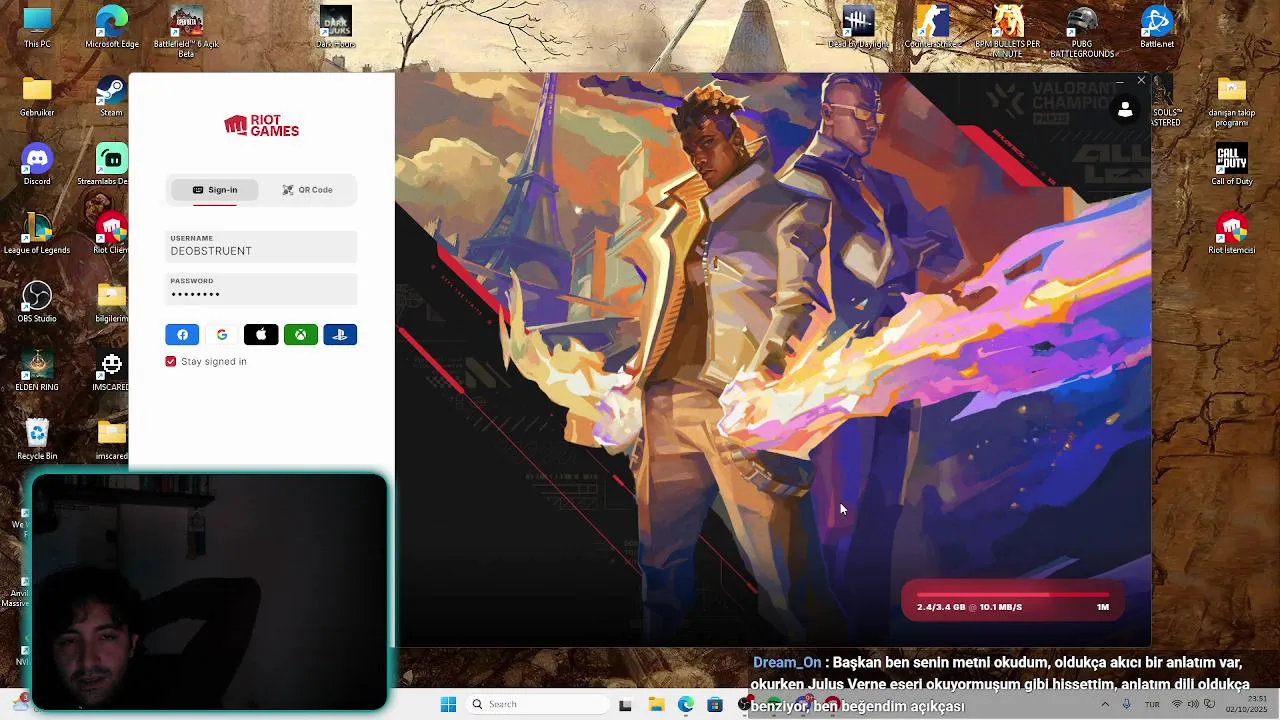This screenshot has height=720, width=1280.
Task: Click the Password input field
Action: click(x=261, y=289)
